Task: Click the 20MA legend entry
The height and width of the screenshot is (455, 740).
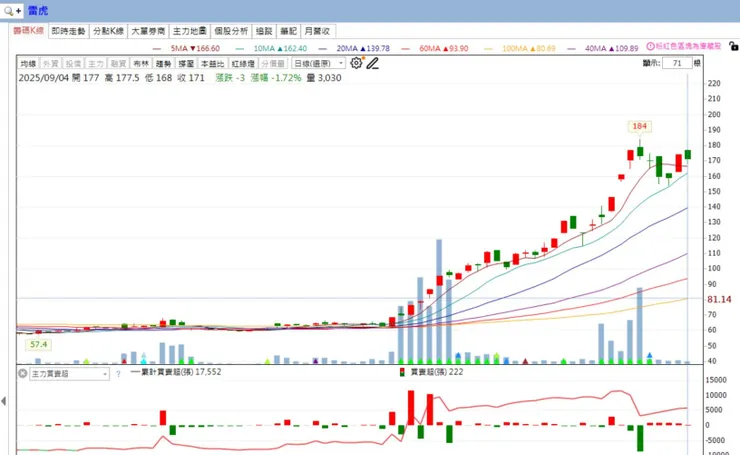Action: click(x=354, y=48)
